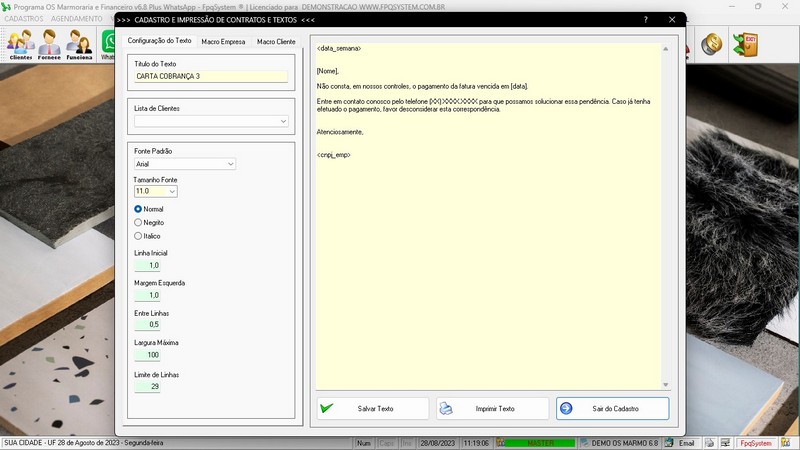
Task: Open the Clientes toolbar icon
Action: 20,45
